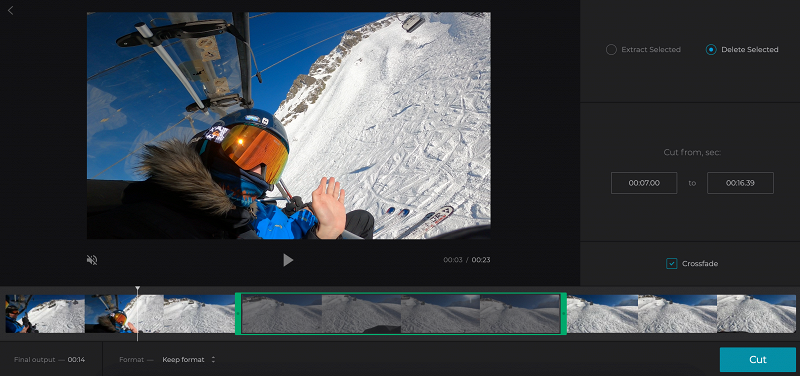Click the cut start time field 00:07.00
Viewport: 800px width, 376px height.
point(644,183)
